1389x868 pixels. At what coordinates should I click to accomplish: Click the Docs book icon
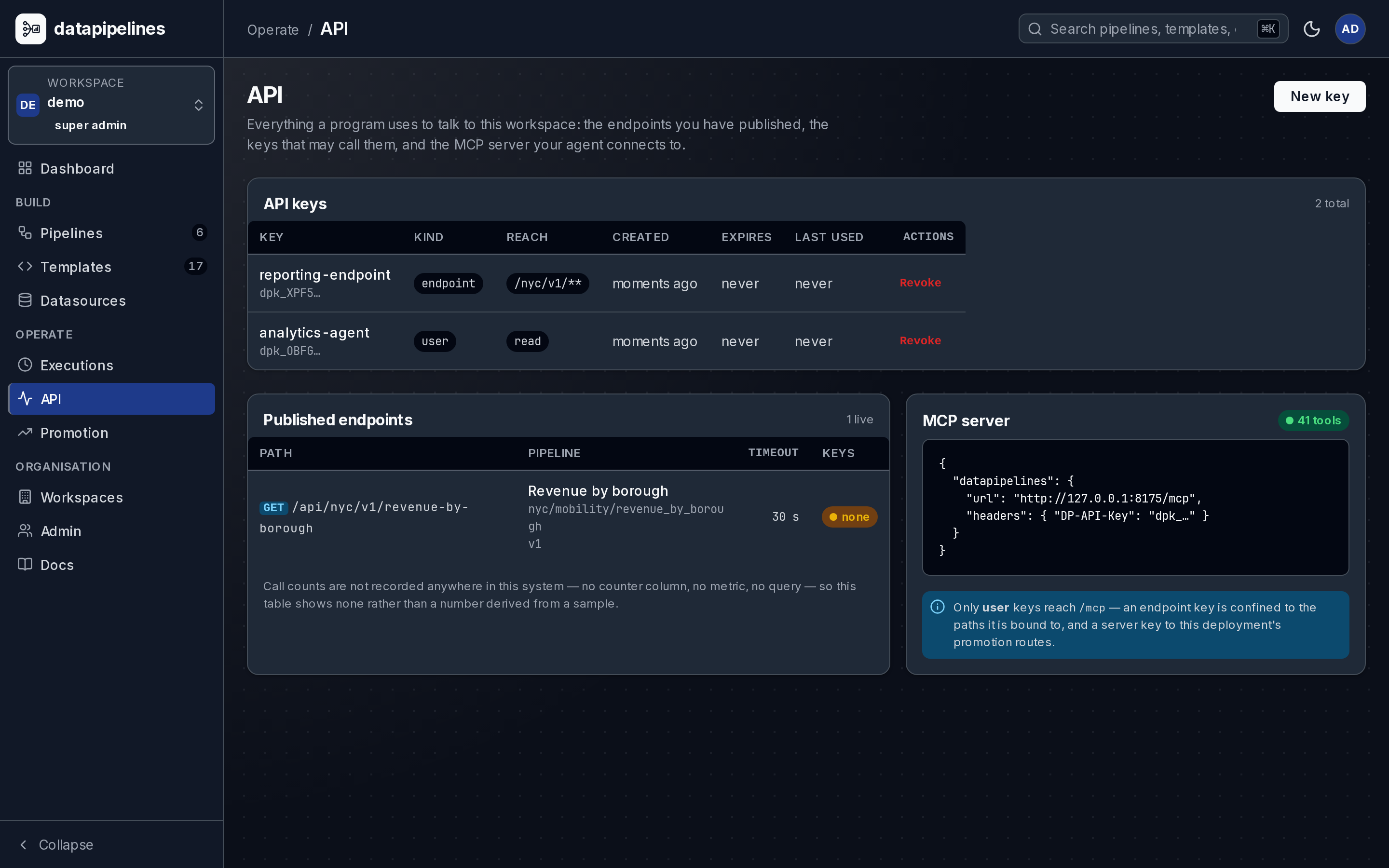click(x=25, y=564)
